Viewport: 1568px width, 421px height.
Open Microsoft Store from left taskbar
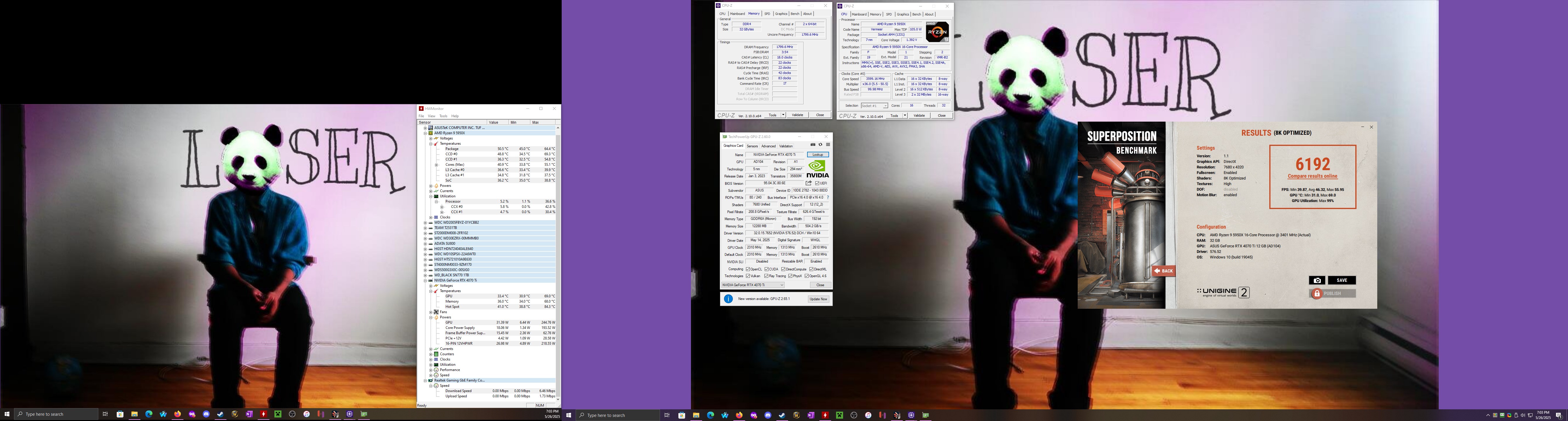click(120, 414)
